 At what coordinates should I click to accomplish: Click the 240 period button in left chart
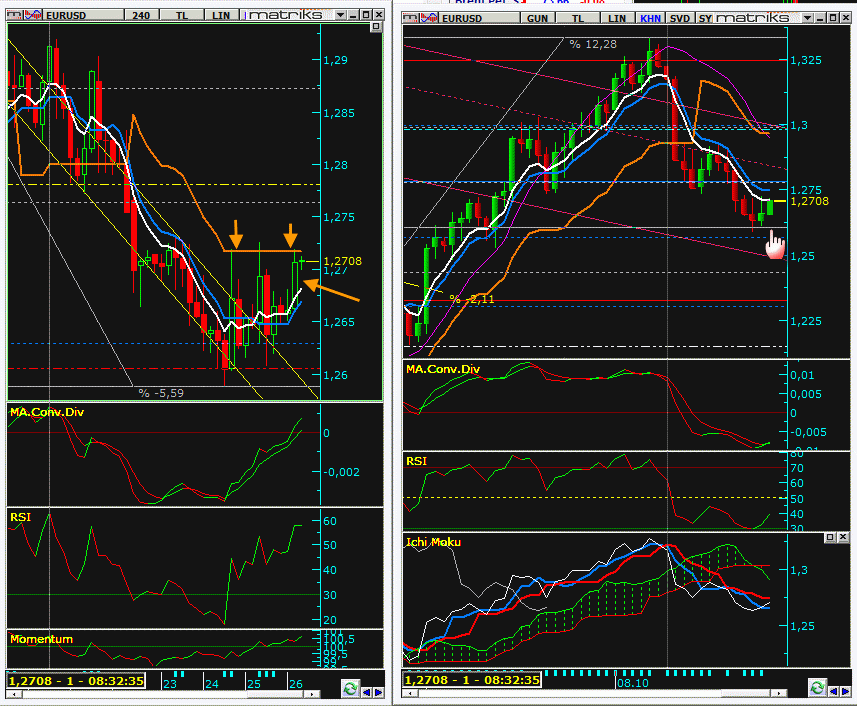click(142, 16)
